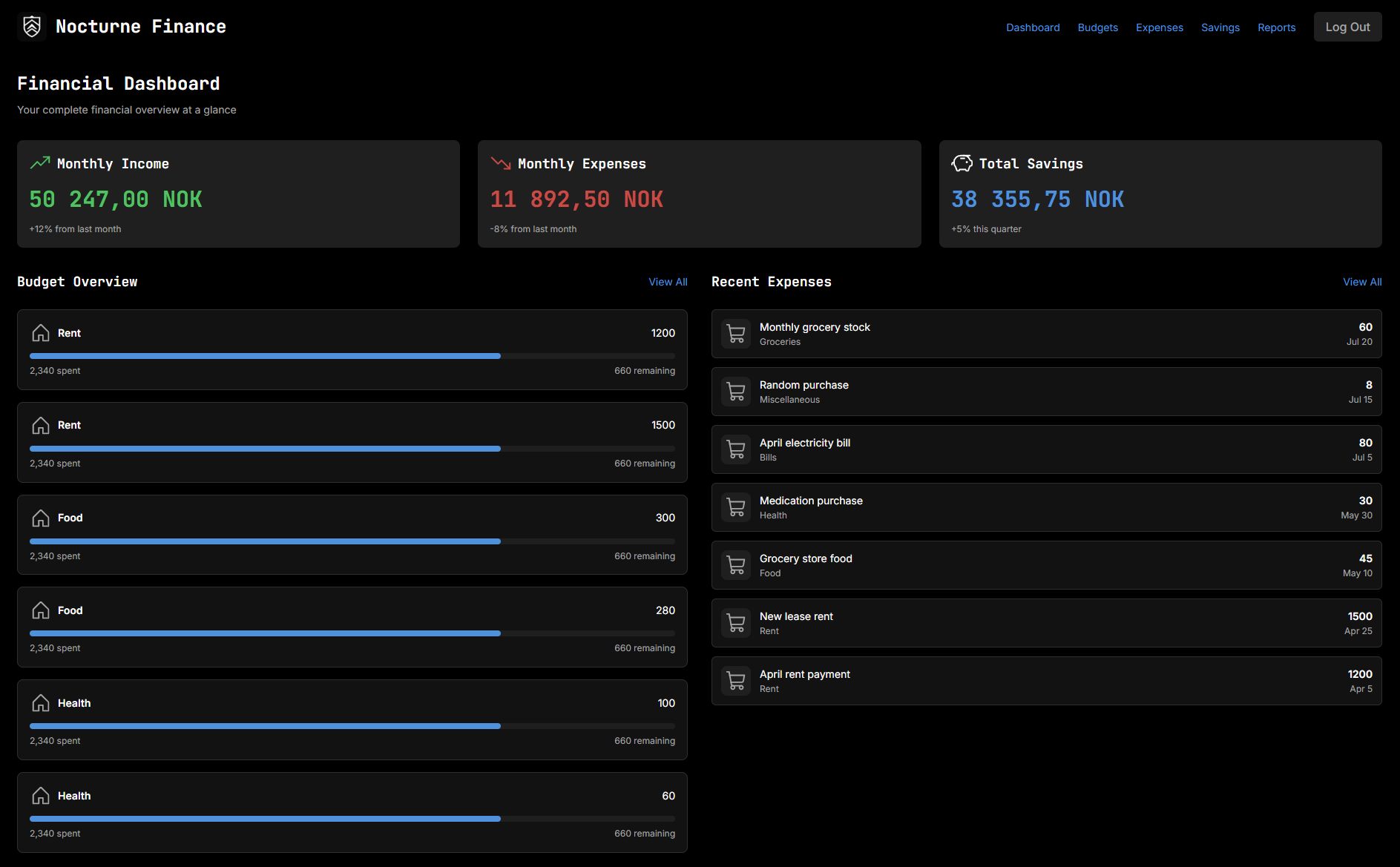This screenshot has width=1400, height=867.
Task: Click the cart icon beside Monthly grocery stock
Action: [736, 334]
